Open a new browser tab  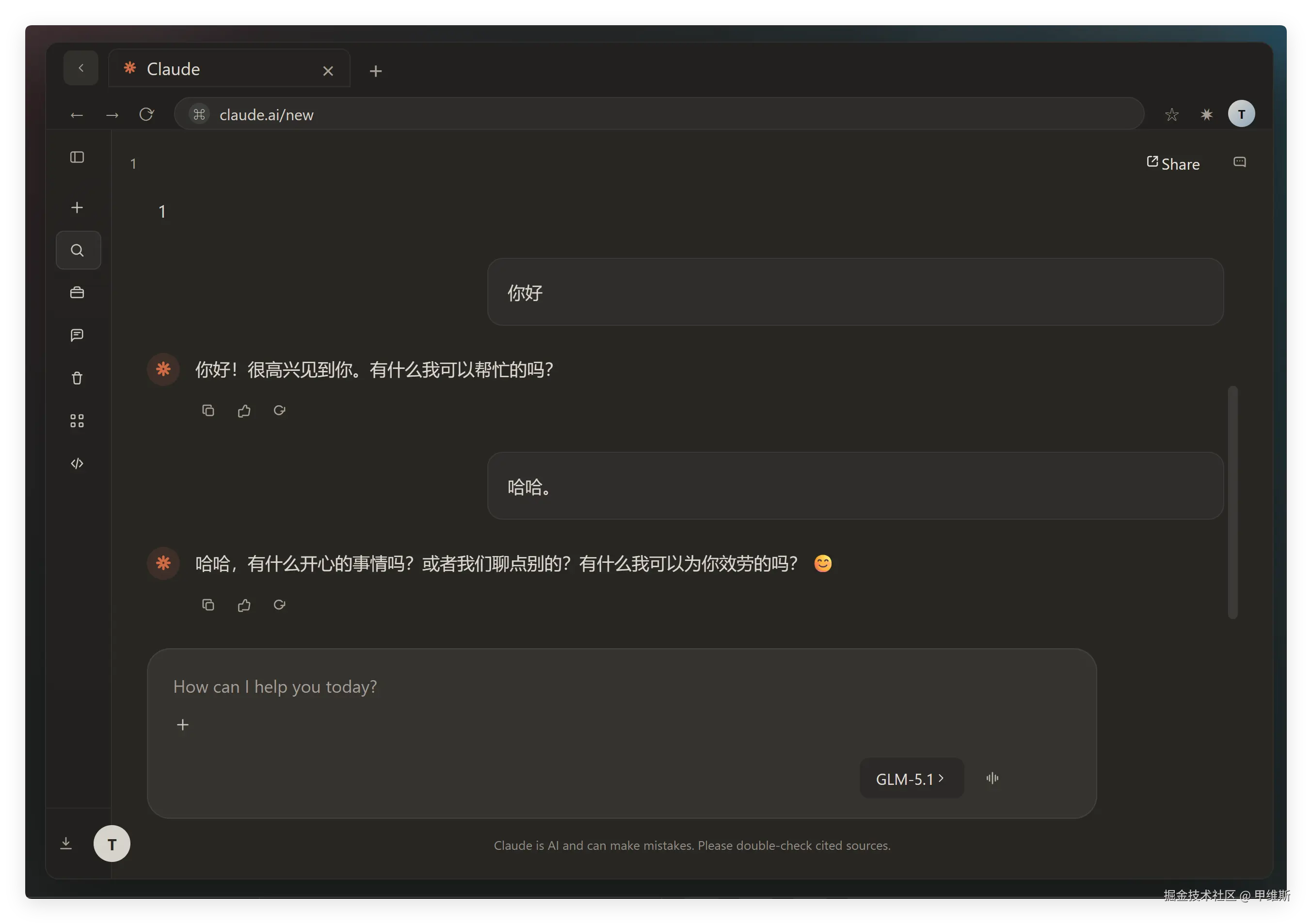click(x=375, y=71)
